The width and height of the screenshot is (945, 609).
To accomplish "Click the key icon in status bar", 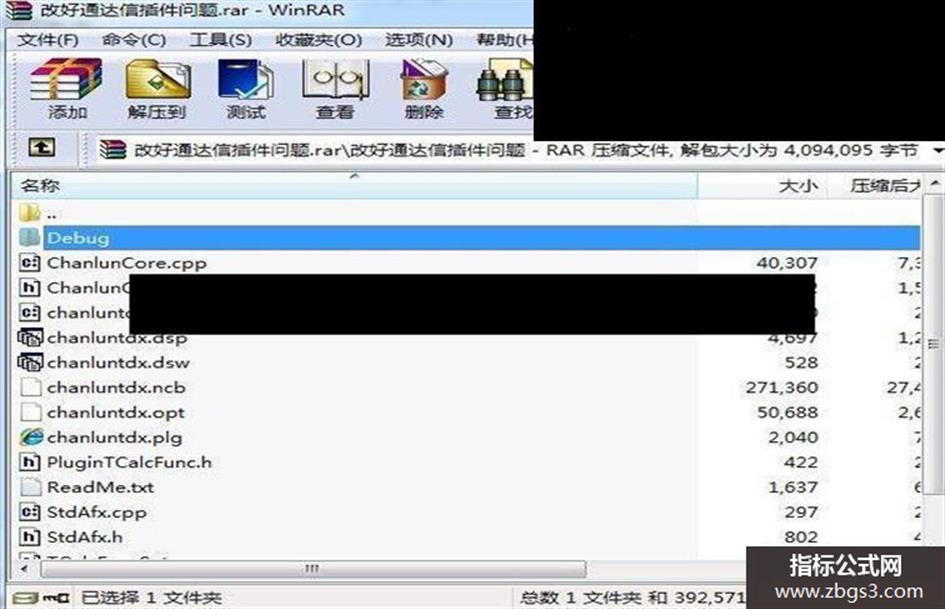I will tap(56, 598).
